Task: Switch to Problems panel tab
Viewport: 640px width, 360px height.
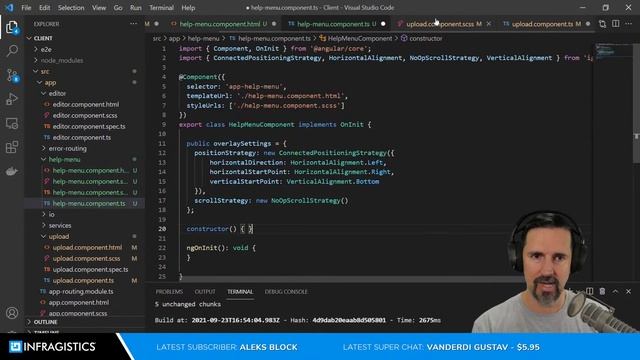Action: coord(169,291)
